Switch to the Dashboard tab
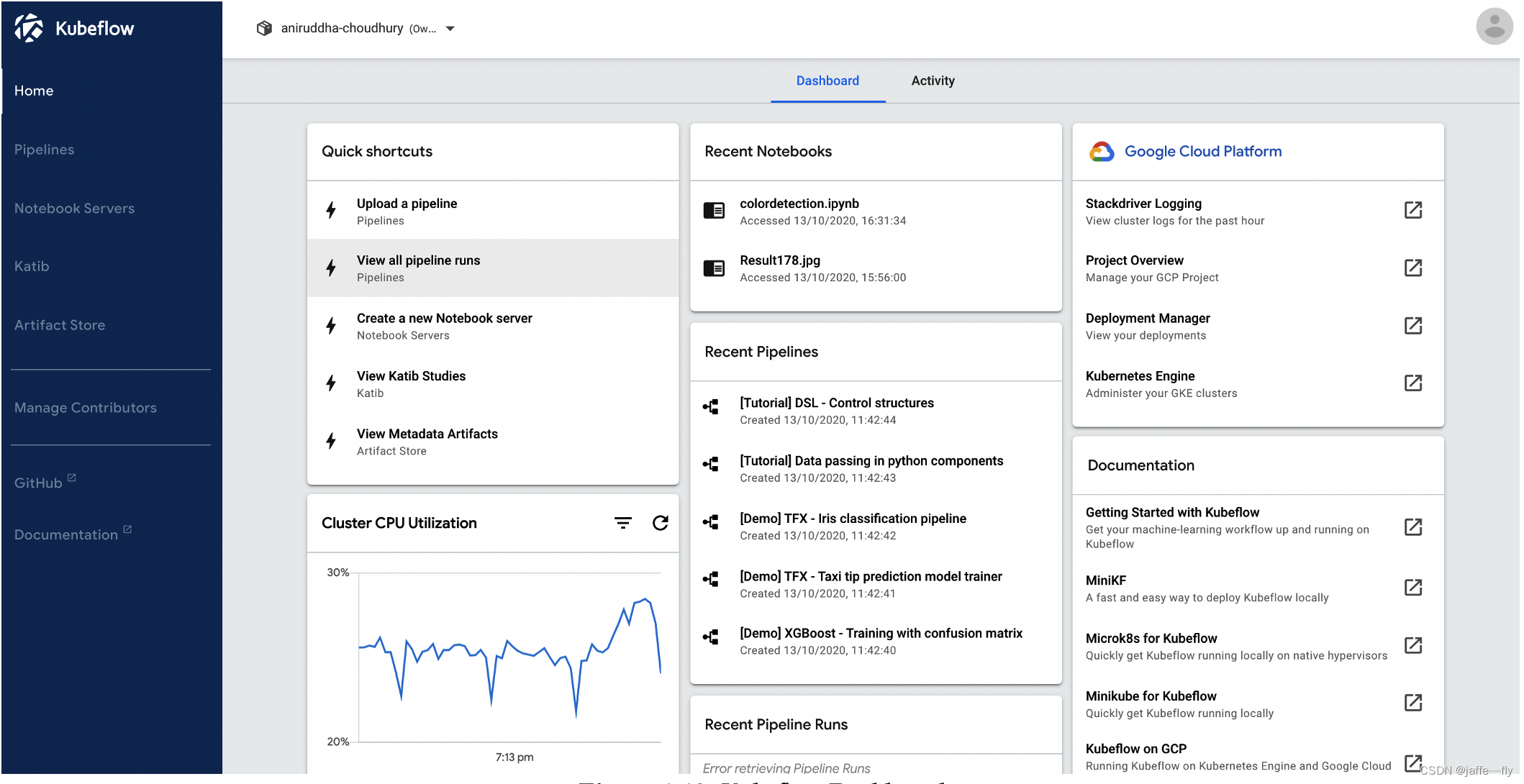Viewport: 1524px width, 784px height. coord(827,81)
